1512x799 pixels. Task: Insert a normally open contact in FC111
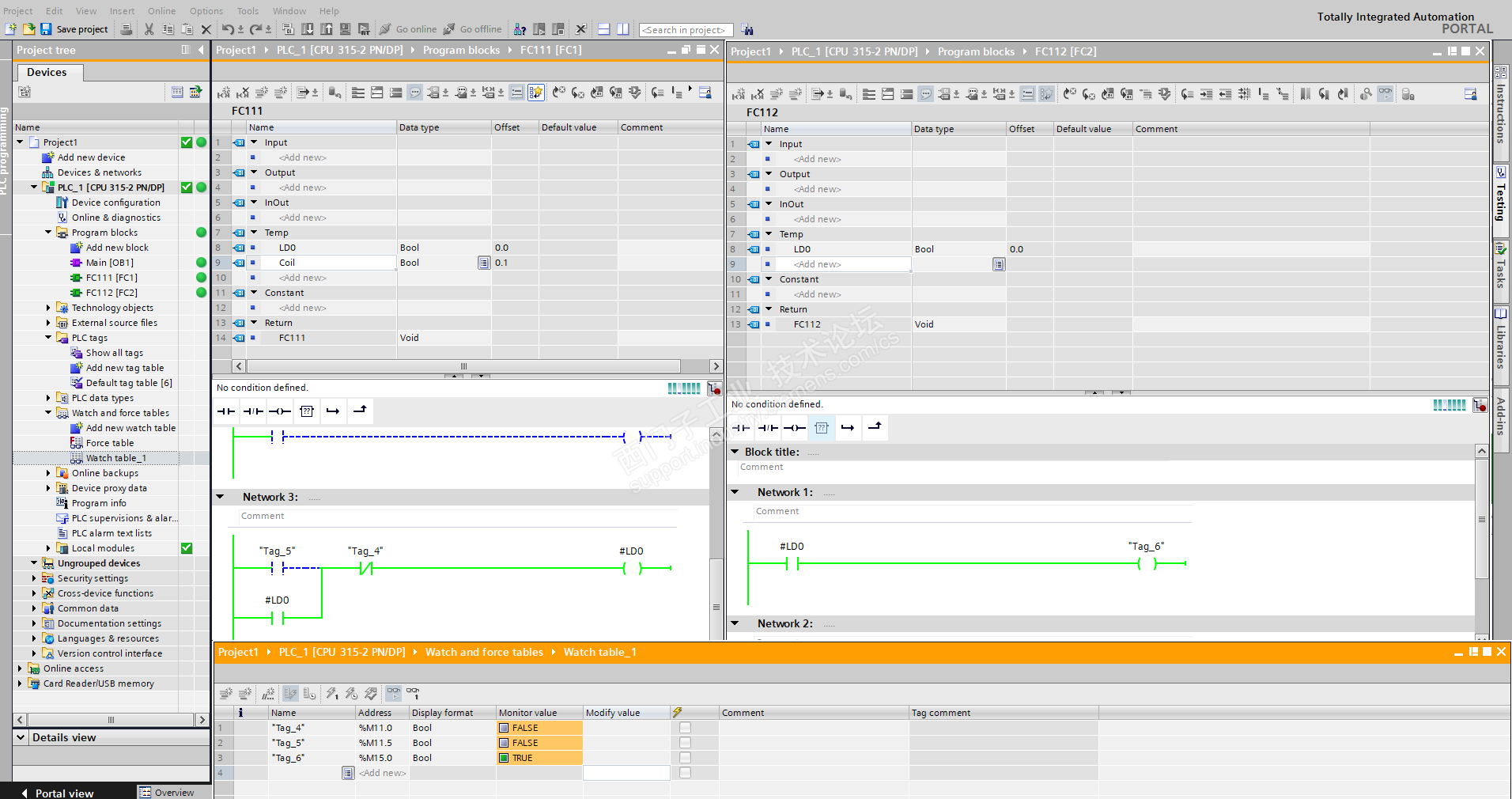pyautogui.click(x=226, y=411)
